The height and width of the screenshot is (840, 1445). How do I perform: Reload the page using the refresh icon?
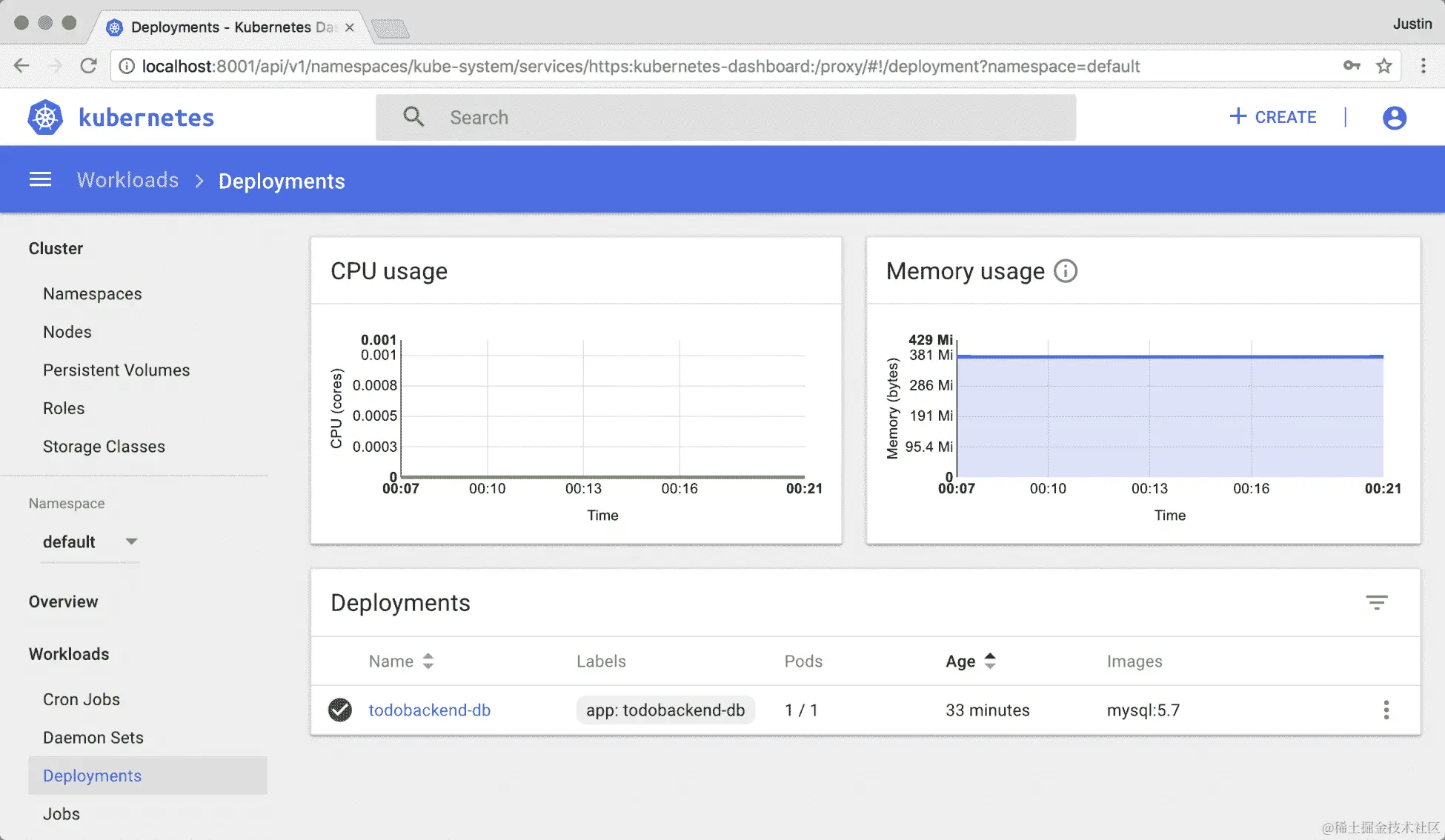coord(89,66)
